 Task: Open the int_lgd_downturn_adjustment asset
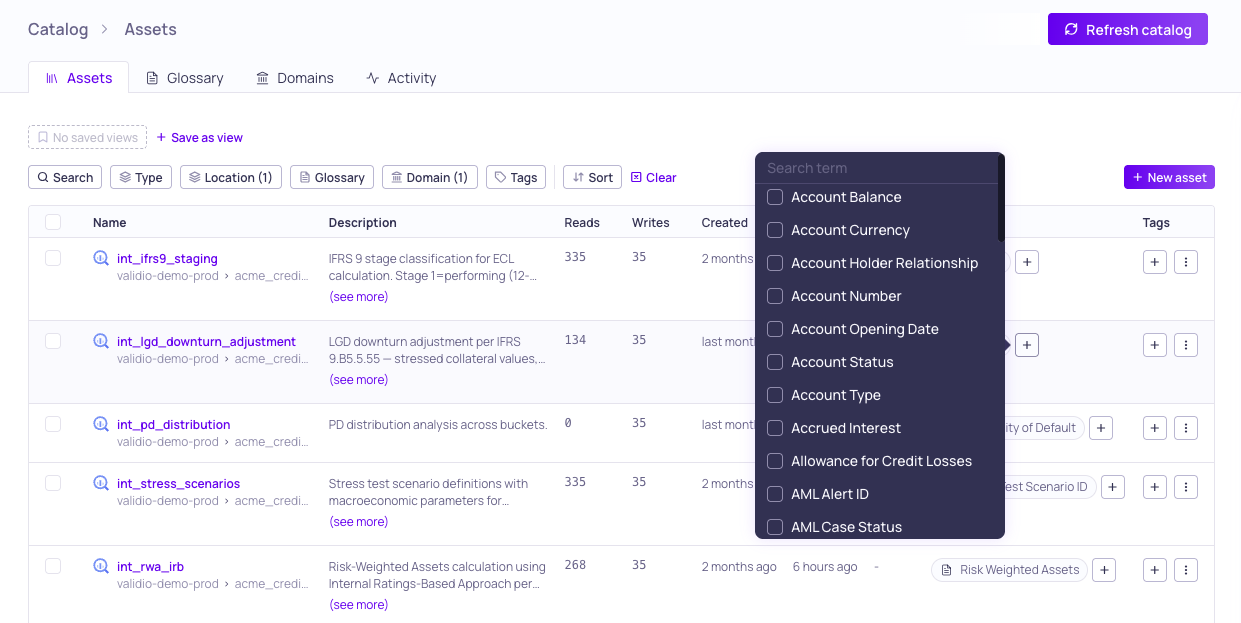206,341
